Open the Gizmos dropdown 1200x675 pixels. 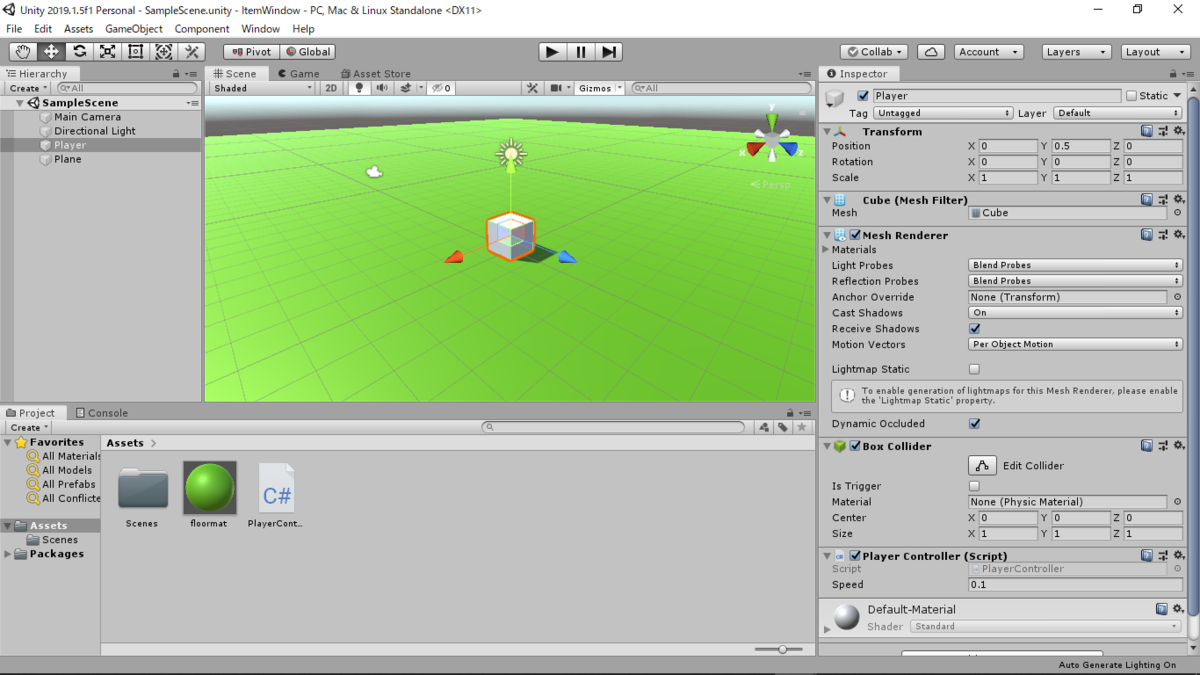(600, 88)
